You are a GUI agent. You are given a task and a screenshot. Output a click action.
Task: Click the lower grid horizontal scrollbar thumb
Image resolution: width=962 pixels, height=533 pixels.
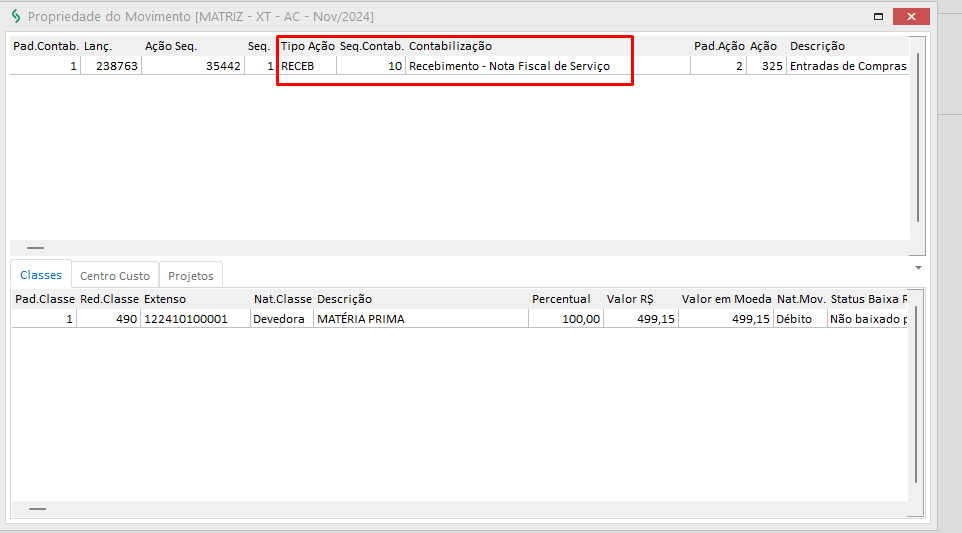(37, 509)
